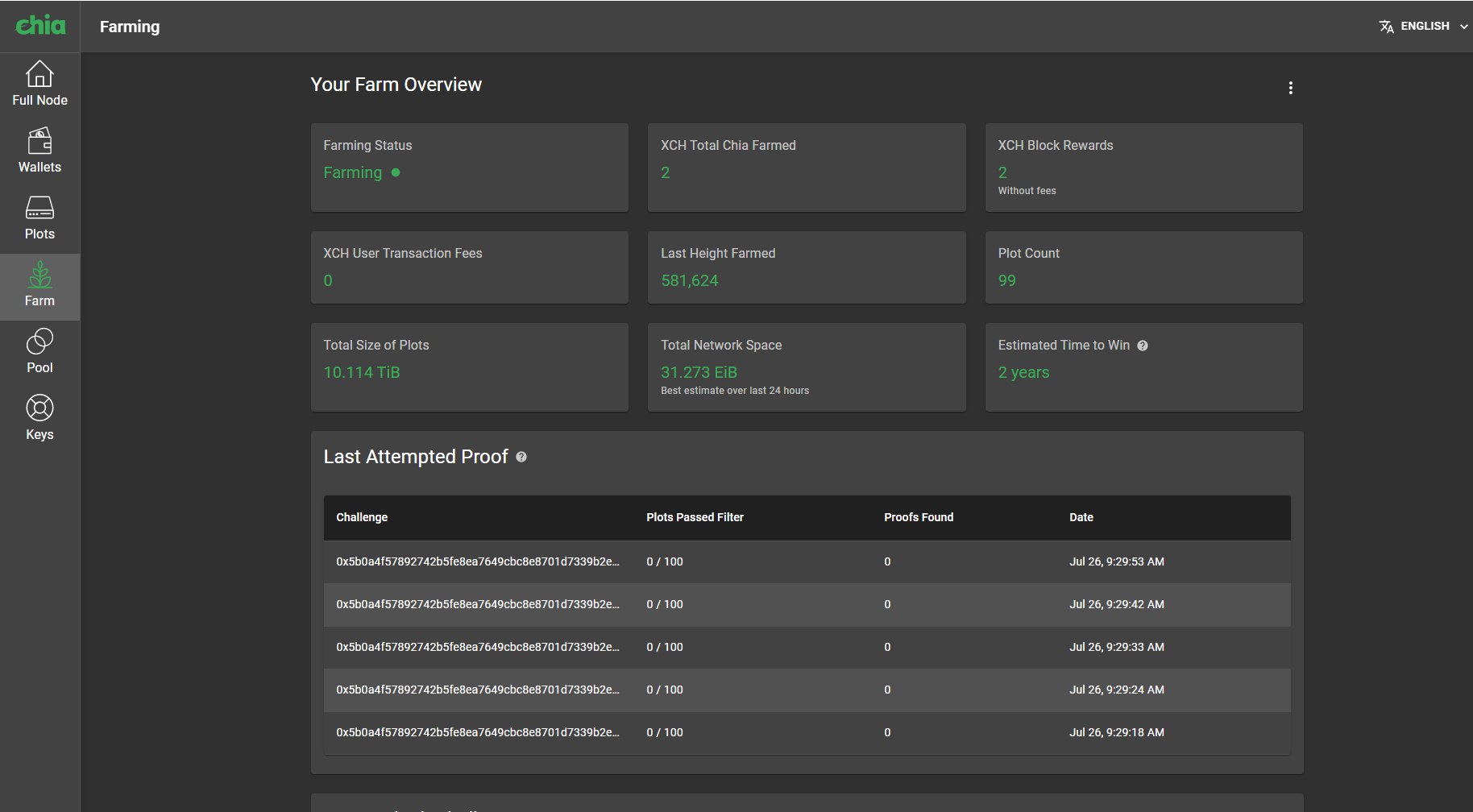This screenshot has height=812, width=1473.
Task: Open the Full Node house icon
Action: [x=39, y=74]
